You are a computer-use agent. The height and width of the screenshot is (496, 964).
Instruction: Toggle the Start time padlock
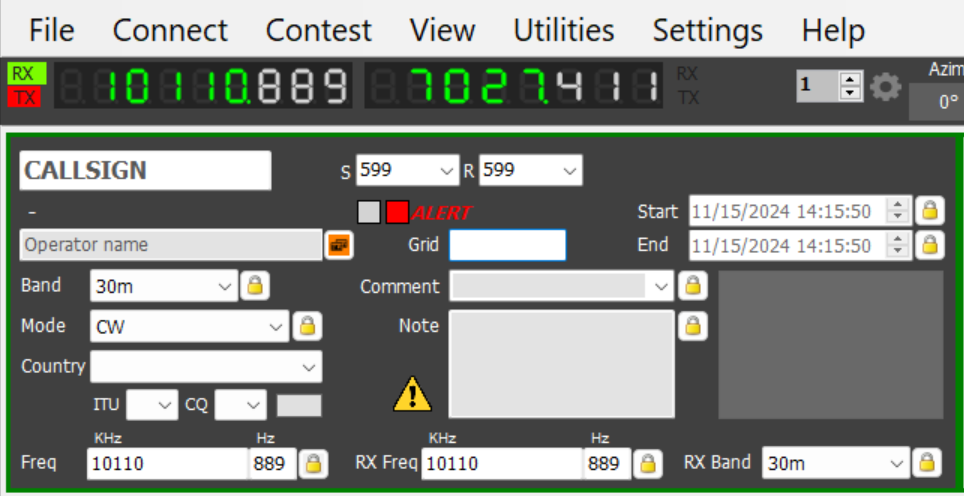tap(930, 211)
